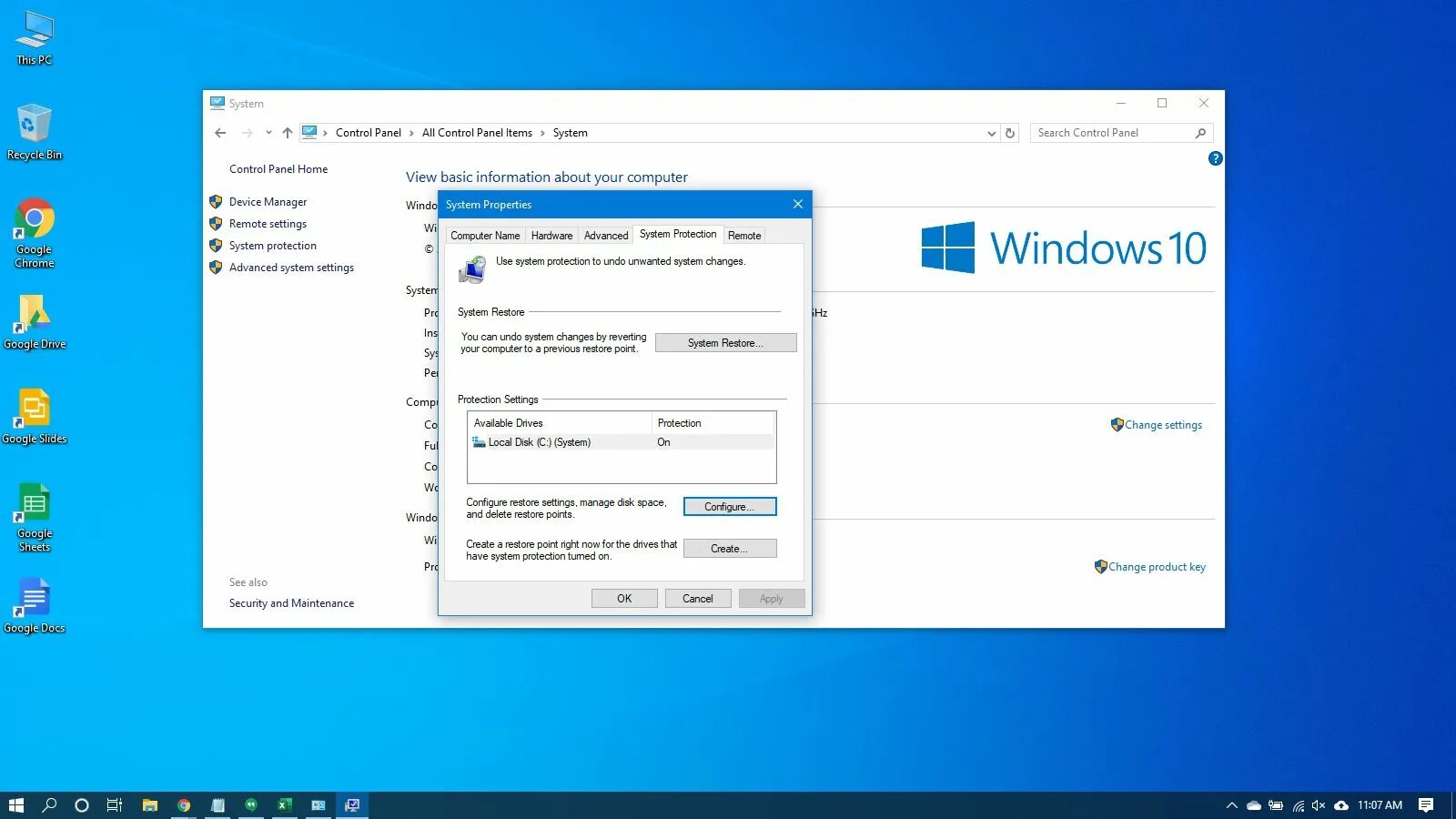Open the Google Slides desktop shortcut
This screenshot has height=819, width=1456.
click(x=35, y=417)
